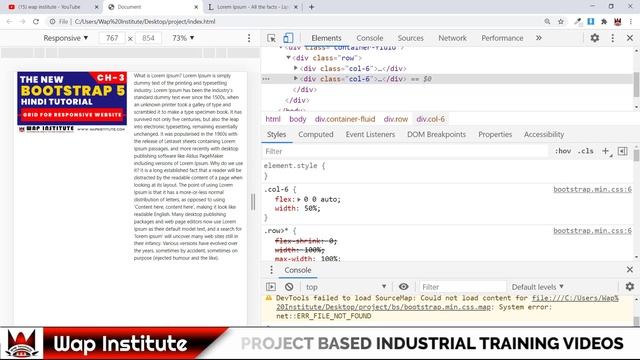Click html in the breadcrumb trail
Screen dimensions: 640x360
click(273, 119)
